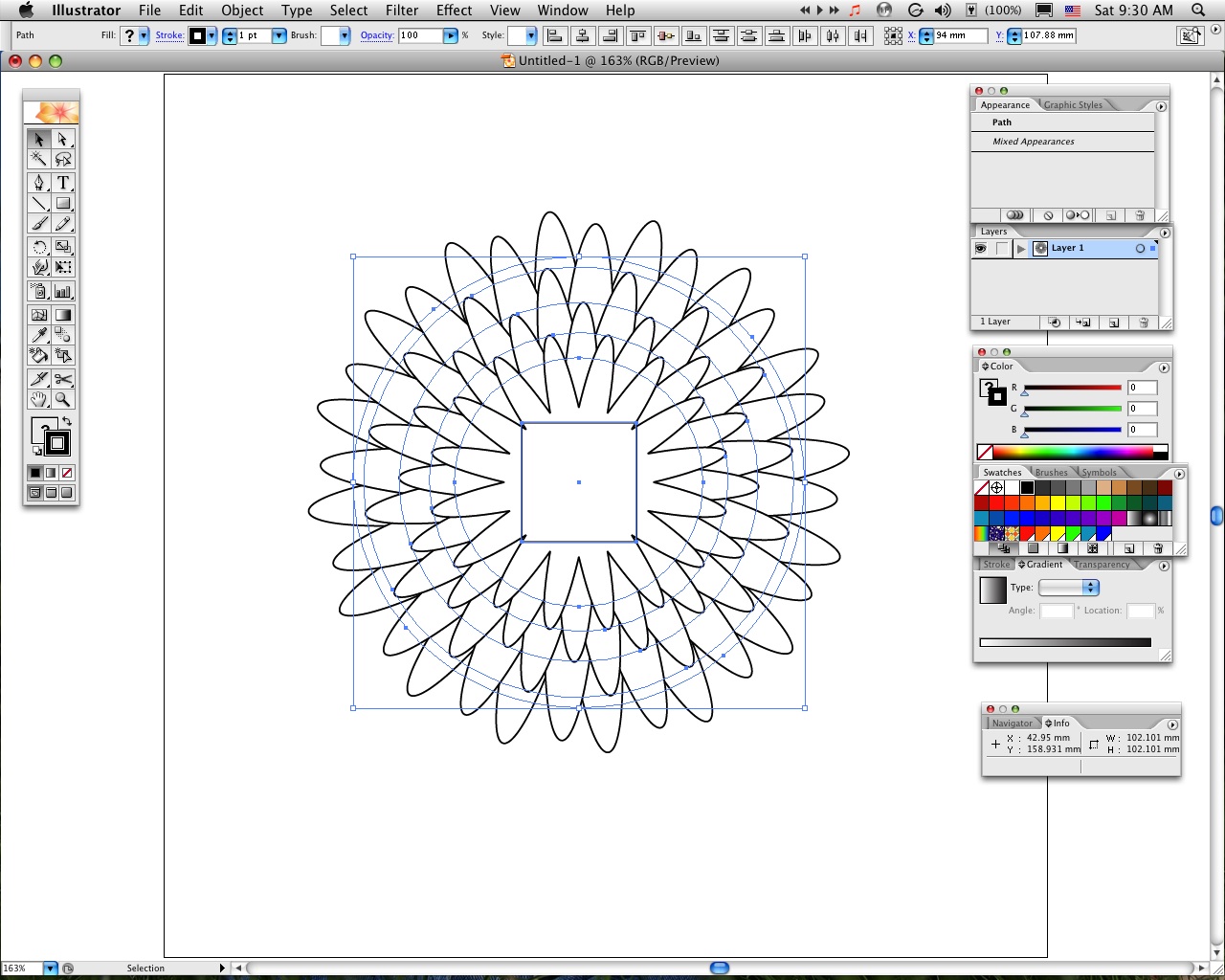Viewport: 1225px width, 980px height.
Task: Switch to Graphic Styles tab
Action: point(1073,105)
